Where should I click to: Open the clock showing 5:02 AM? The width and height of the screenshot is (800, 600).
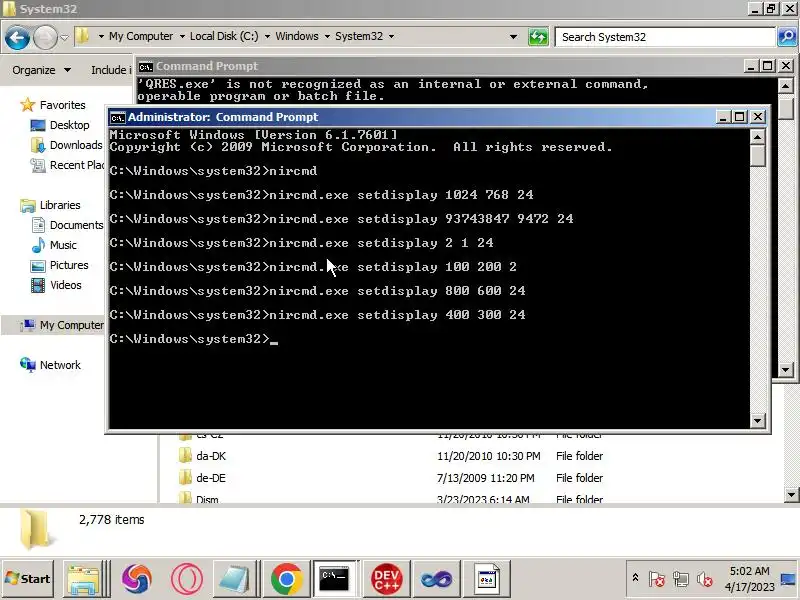pos(749,579)
